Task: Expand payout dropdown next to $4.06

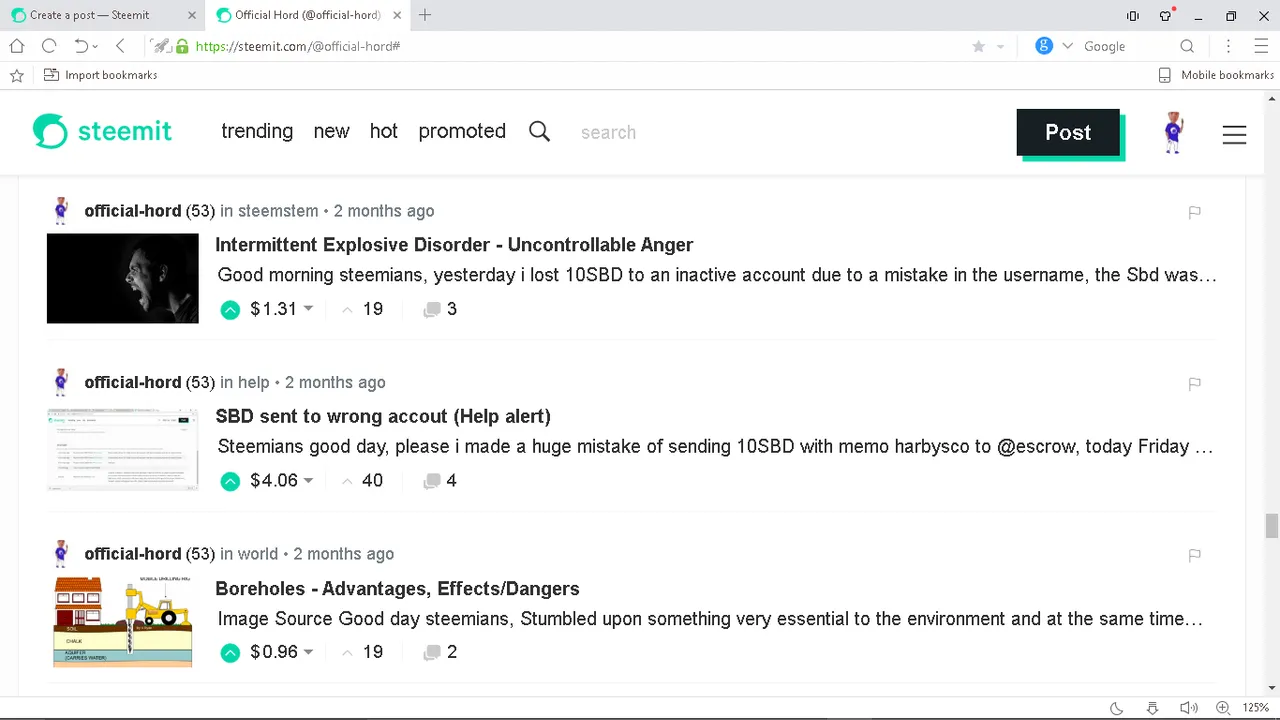Action: (x=308, y=481)
